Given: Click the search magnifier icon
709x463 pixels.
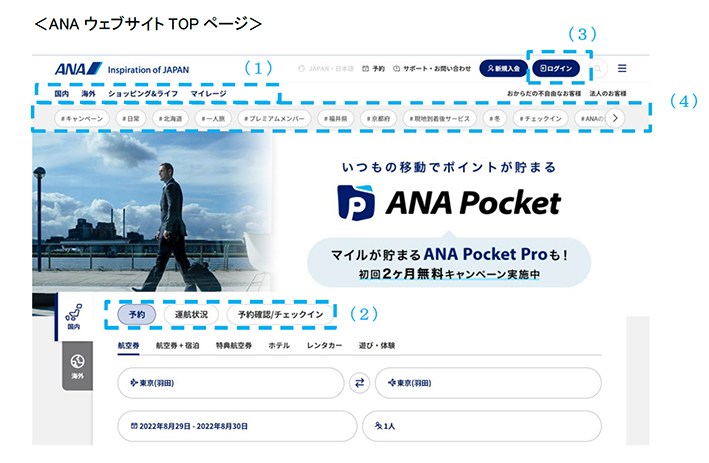Looking at the screenshot, I should click(x=598, y=69).
